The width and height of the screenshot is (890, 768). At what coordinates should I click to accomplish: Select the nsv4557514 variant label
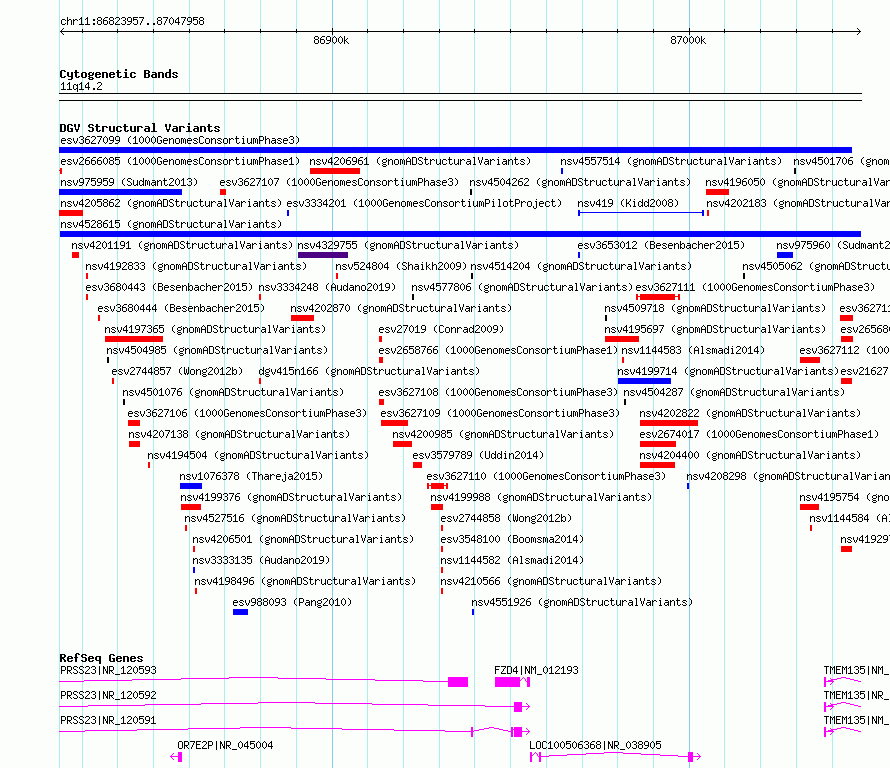pyautogui.click(x=671, y=161)
